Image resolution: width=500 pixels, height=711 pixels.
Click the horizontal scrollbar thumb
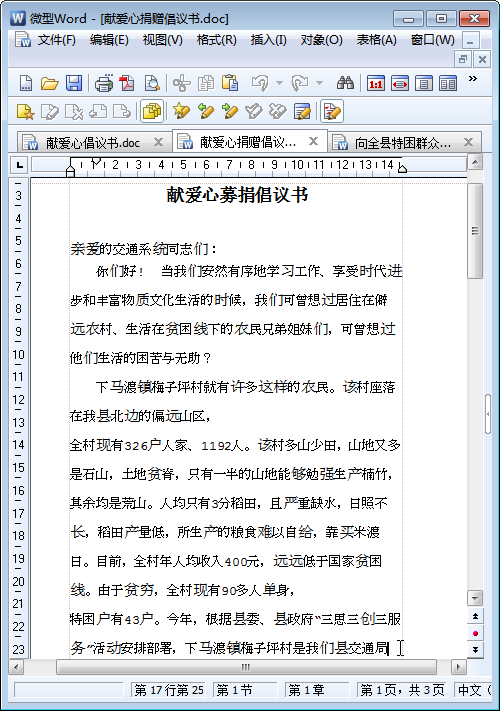pyautogui.click(x=246, y=667)
